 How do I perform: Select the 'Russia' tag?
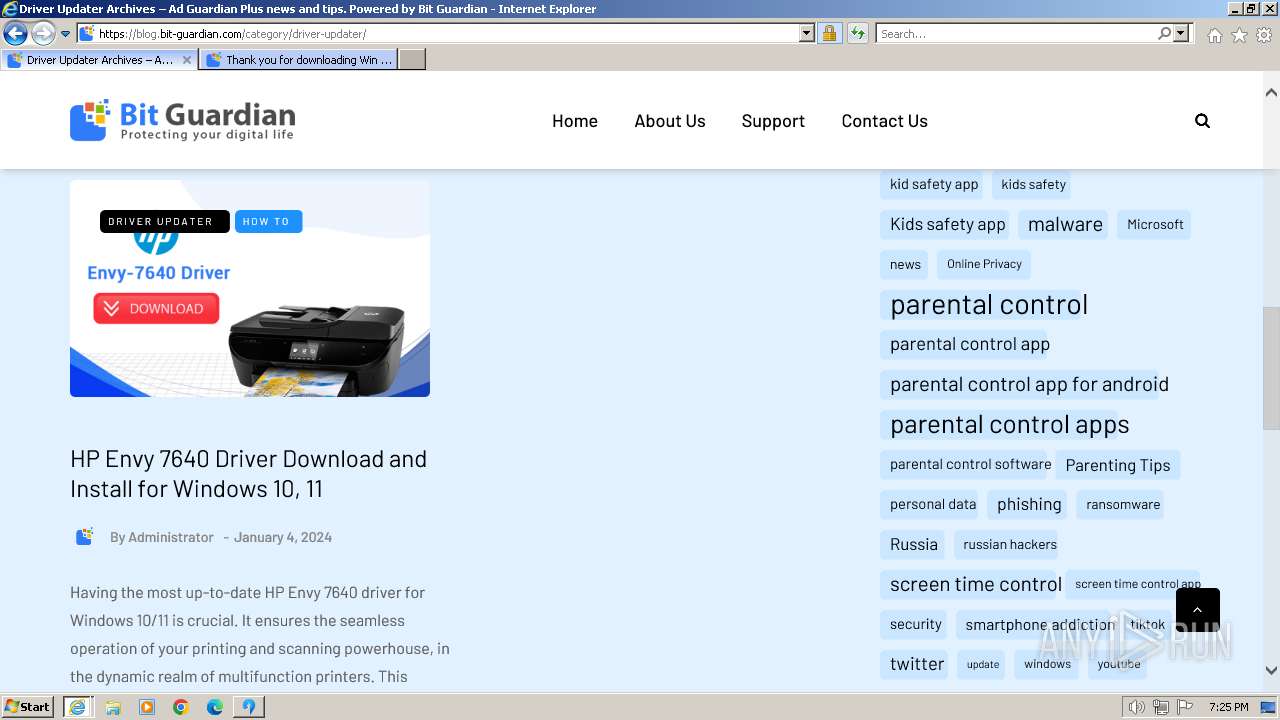pos(914,544)
